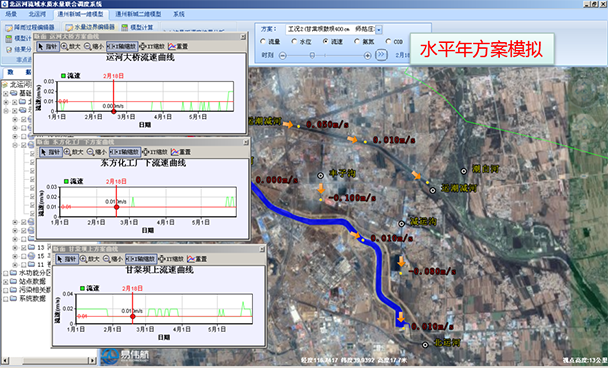608x368 pixels.
Task: Open the 方案 scheme dropdown
Action: point(379,29)
